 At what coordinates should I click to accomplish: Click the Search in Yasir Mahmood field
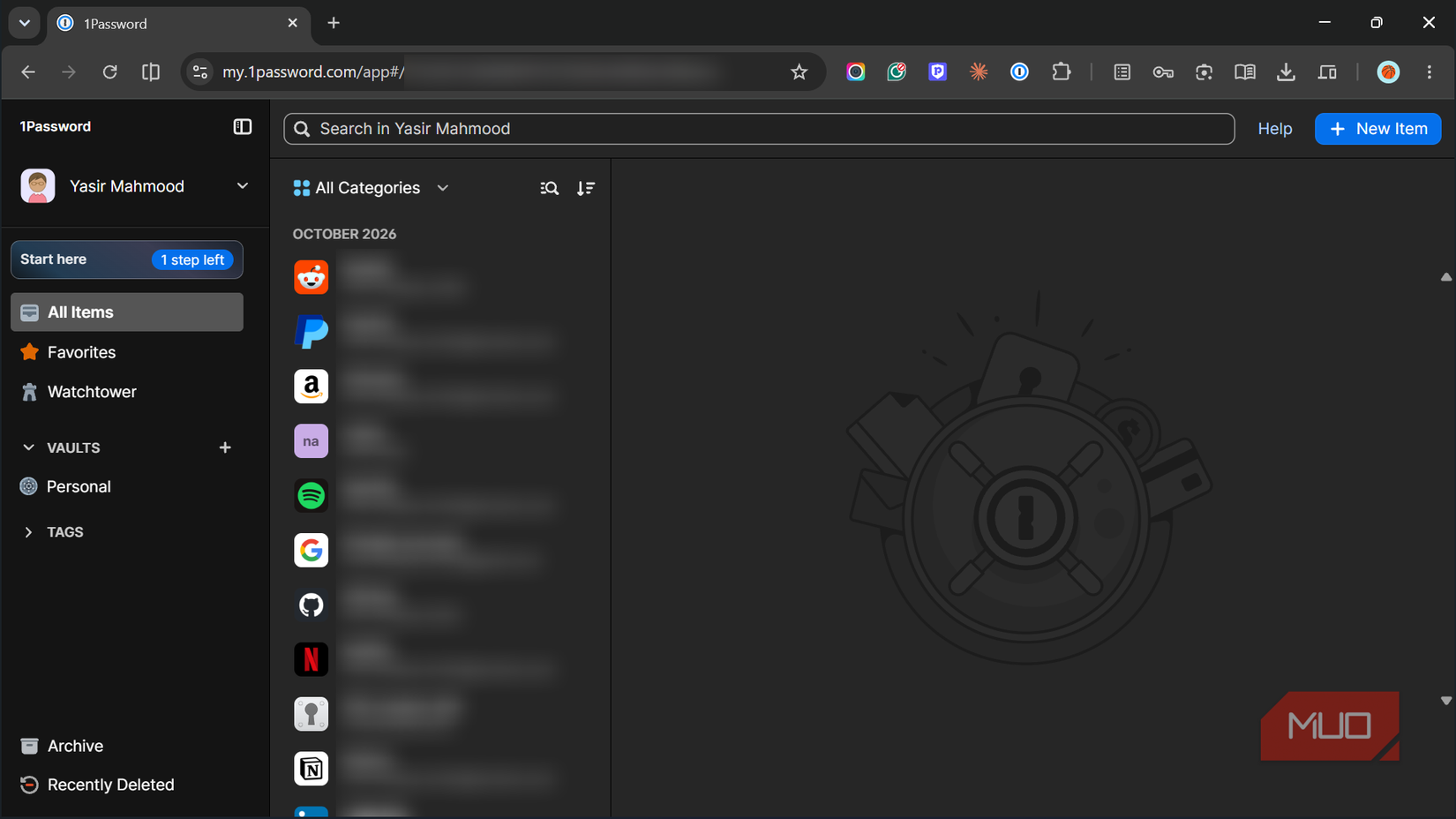click(759, 129)
